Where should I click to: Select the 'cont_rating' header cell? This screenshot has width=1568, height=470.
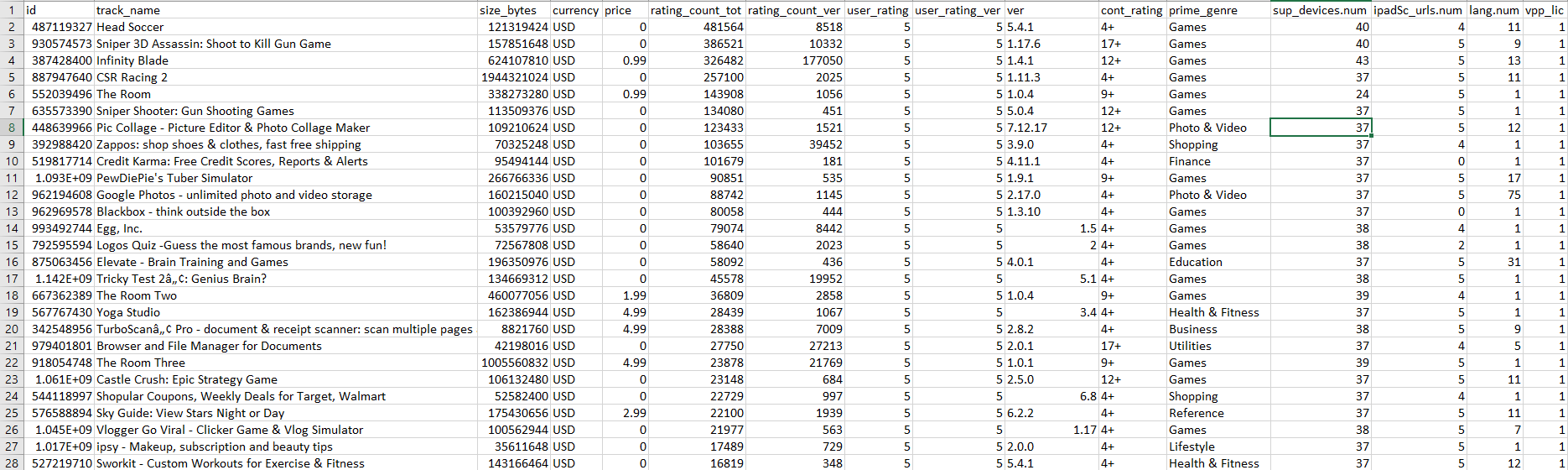point(1132,10)
